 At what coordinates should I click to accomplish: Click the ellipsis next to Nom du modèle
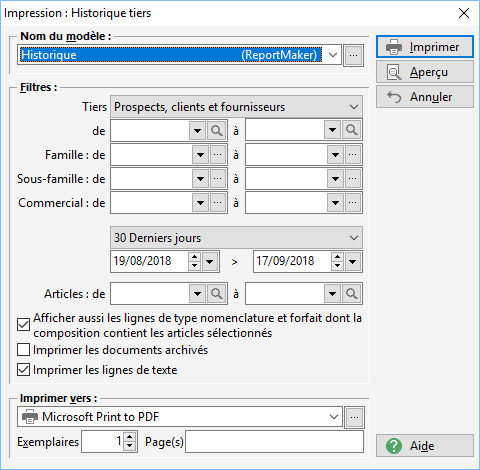click(354, 55)
